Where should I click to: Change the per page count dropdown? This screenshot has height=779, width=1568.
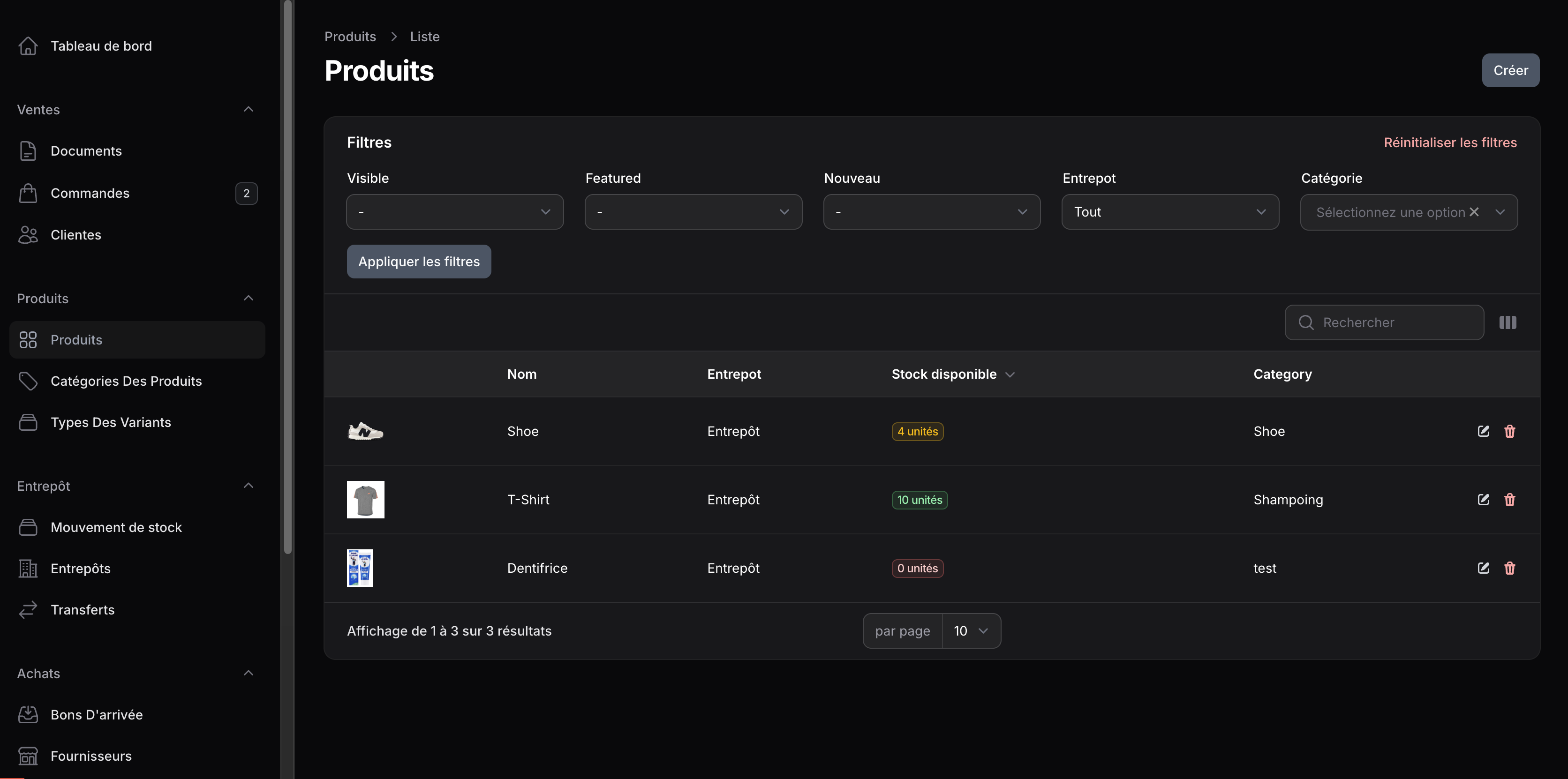click(x=972, y=631)
